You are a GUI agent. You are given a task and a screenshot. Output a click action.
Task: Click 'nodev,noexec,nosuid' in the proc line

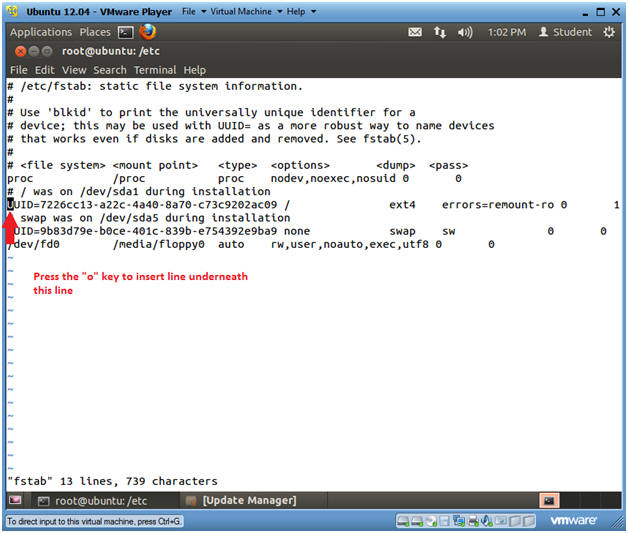coord(333,178)
